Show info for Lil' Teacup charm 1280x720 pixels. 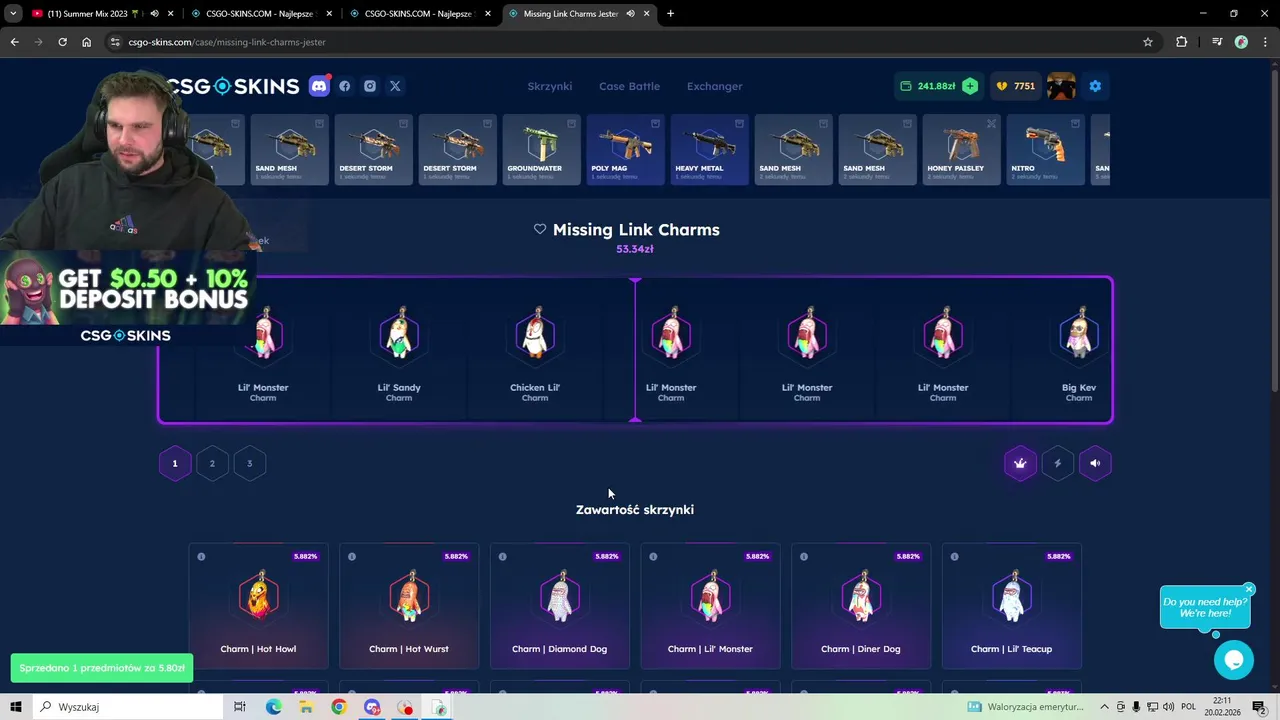[955, 557]
